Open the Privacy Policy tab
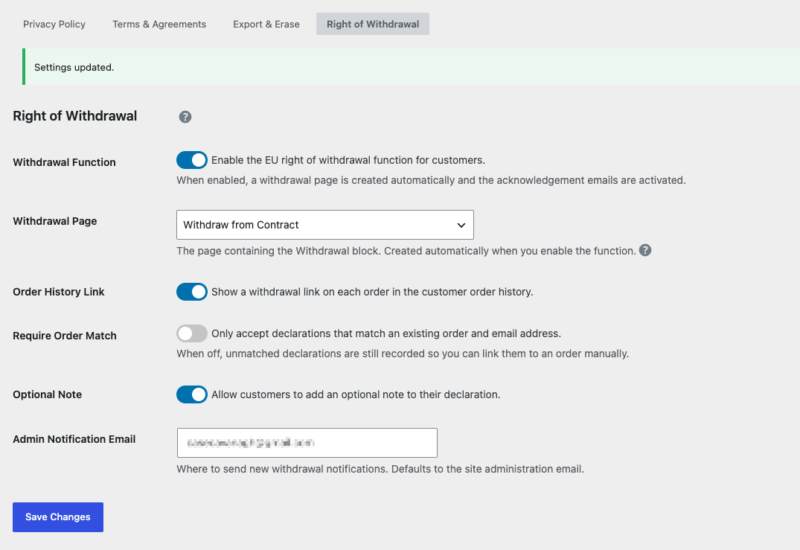Viewport: 800px width, 550px height. 54,24
